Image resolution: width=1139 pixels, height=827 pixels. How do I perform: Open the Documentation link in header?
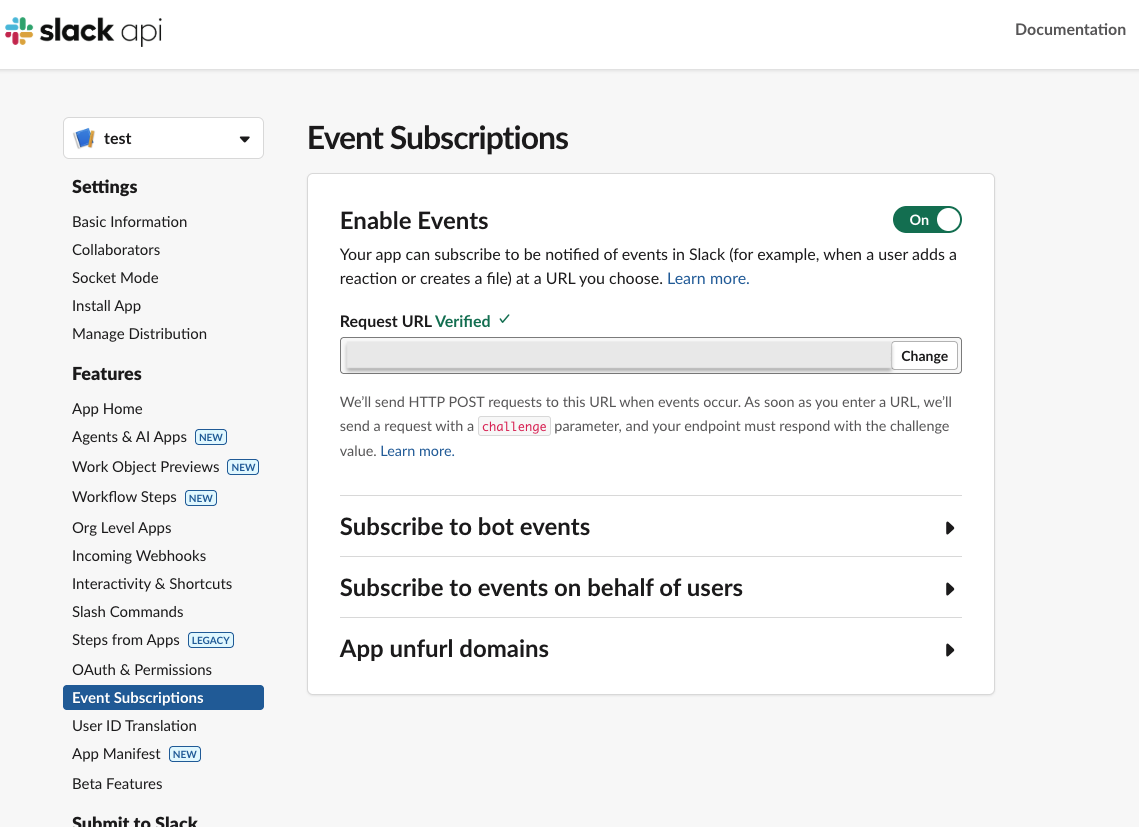coord(1070,30)
